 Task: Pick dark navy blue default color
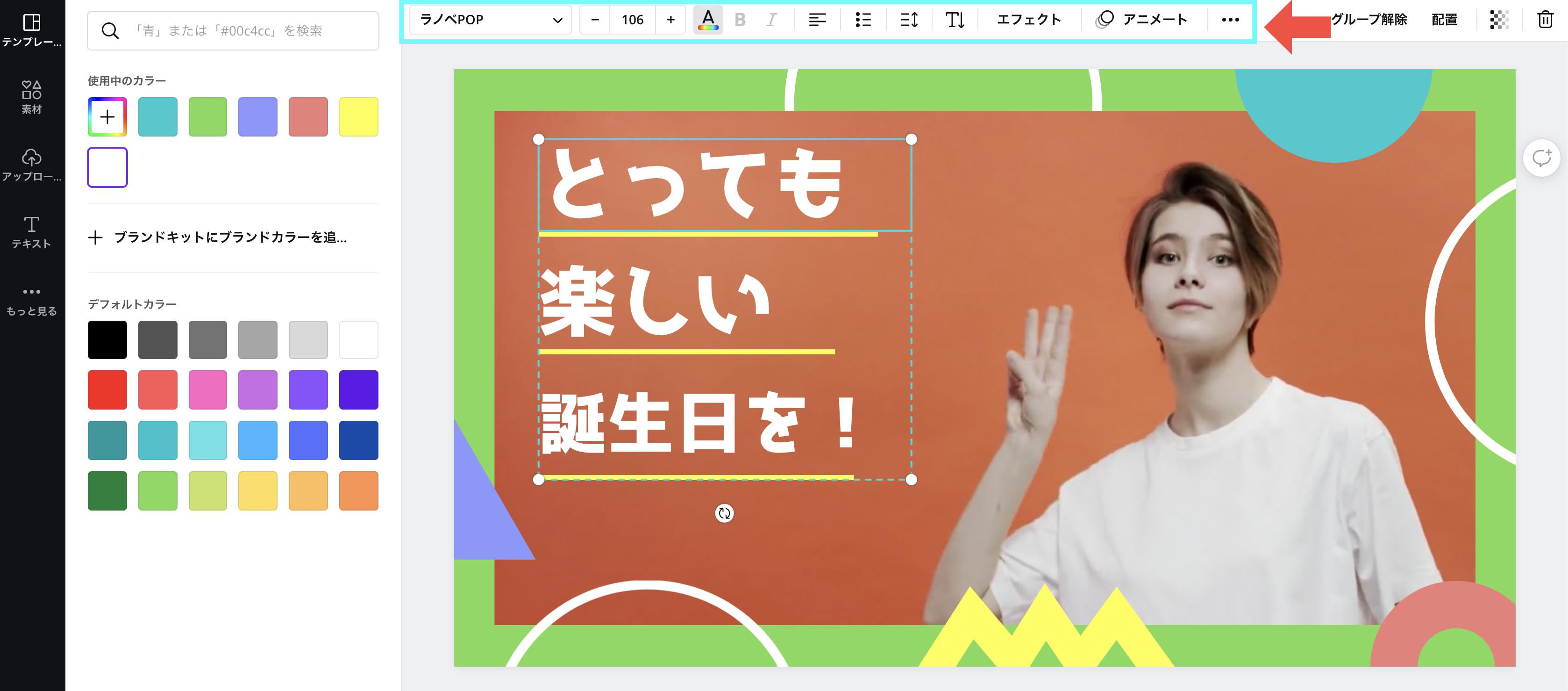[358, 440]
